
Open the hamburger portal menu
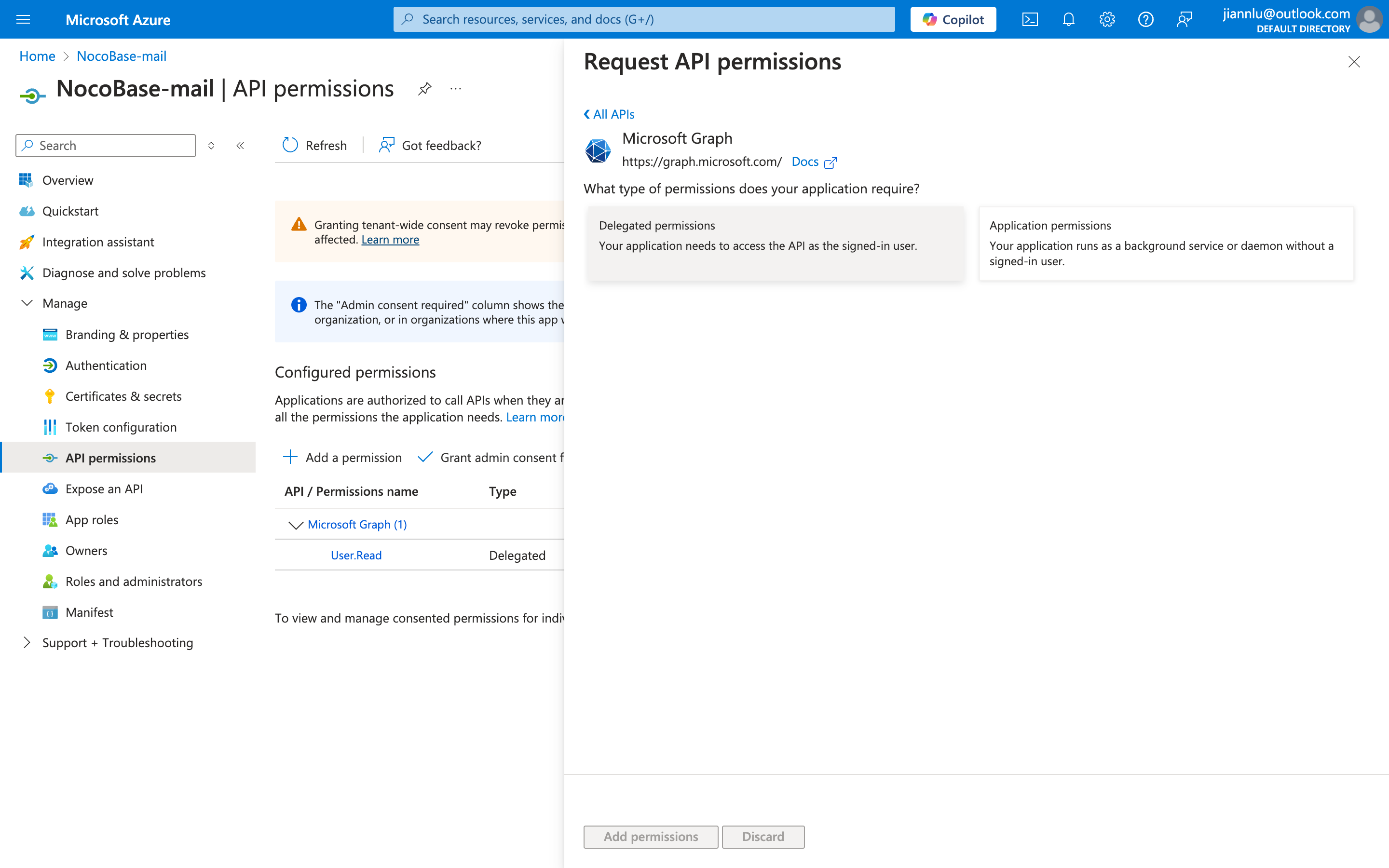click(23, 19)
